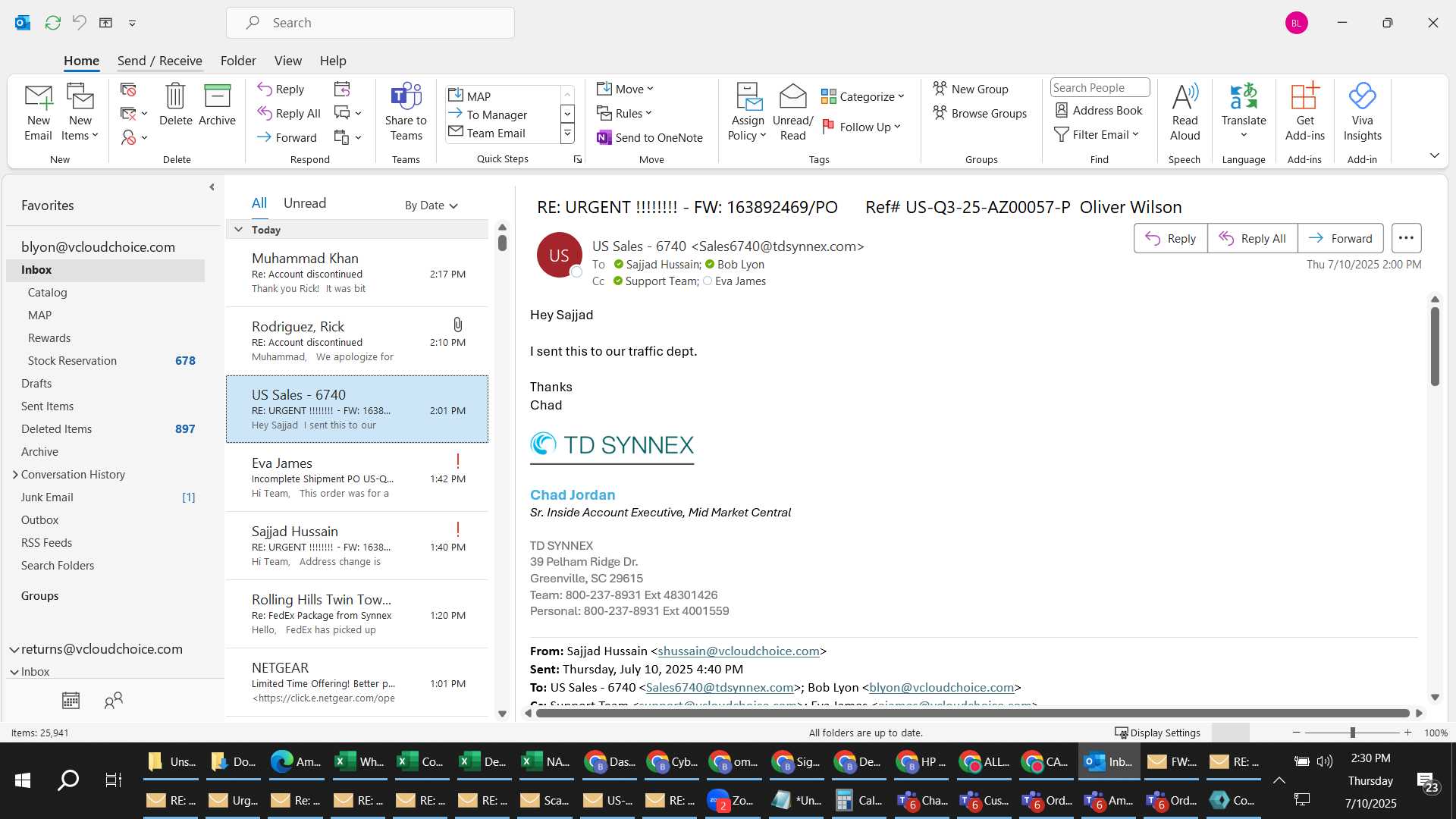
Task: Switch to People view icon
Action: click(x=114, y=701)
